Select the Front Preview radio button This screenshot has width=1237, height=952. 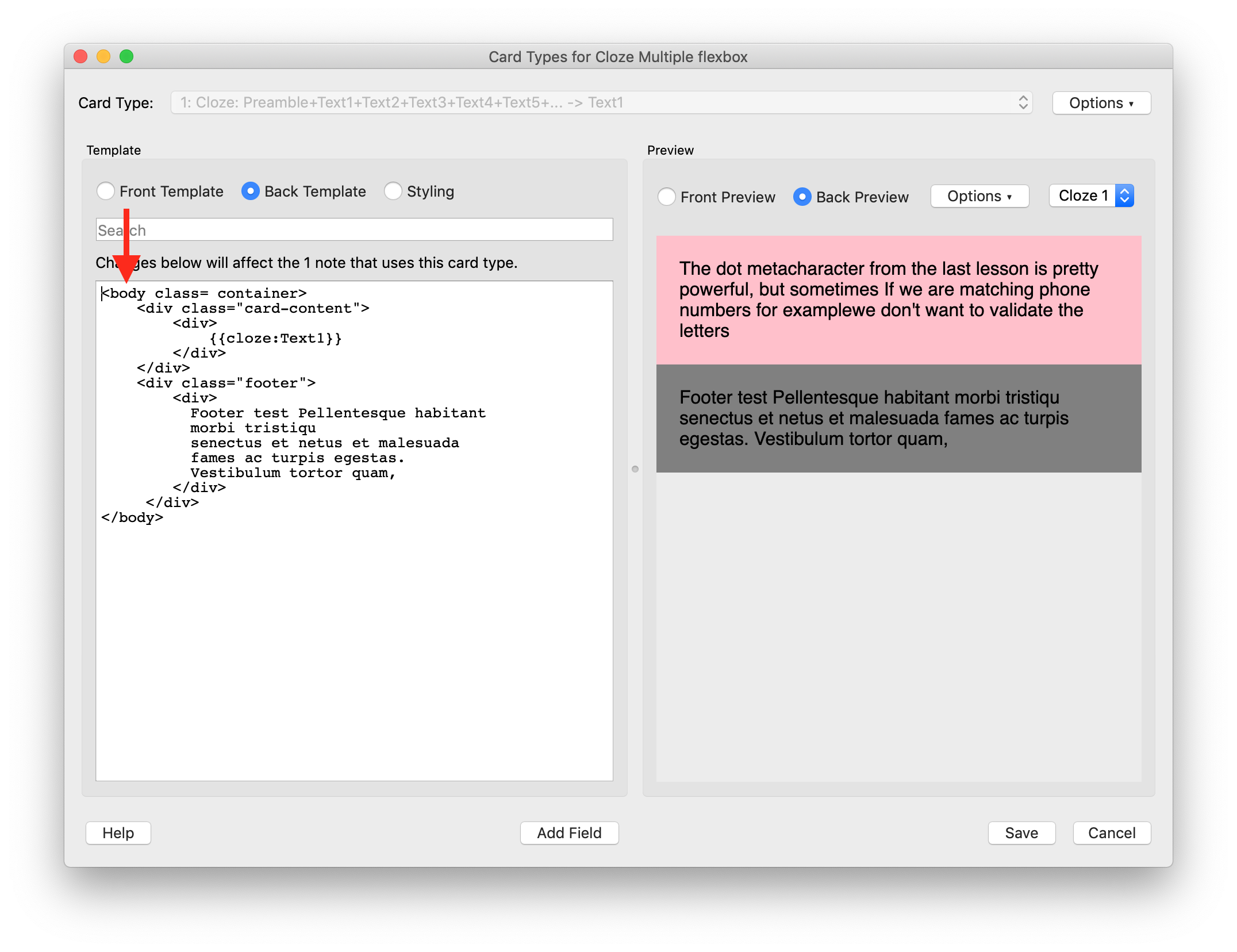click(667, 197)
